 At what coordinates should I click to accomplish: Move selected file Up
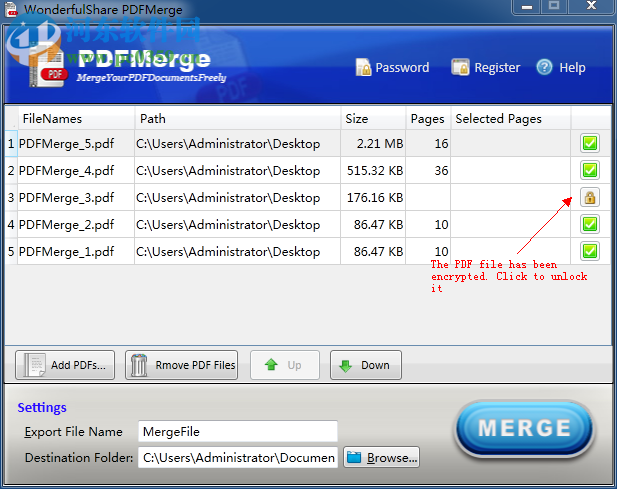tap(285, 365)
